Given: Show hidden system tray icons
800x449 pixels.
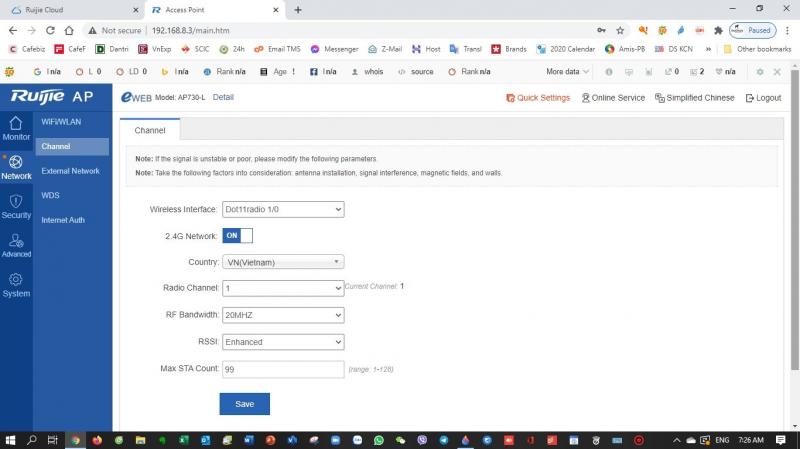Looking at the screenshot, I should [x=677, y=440].
